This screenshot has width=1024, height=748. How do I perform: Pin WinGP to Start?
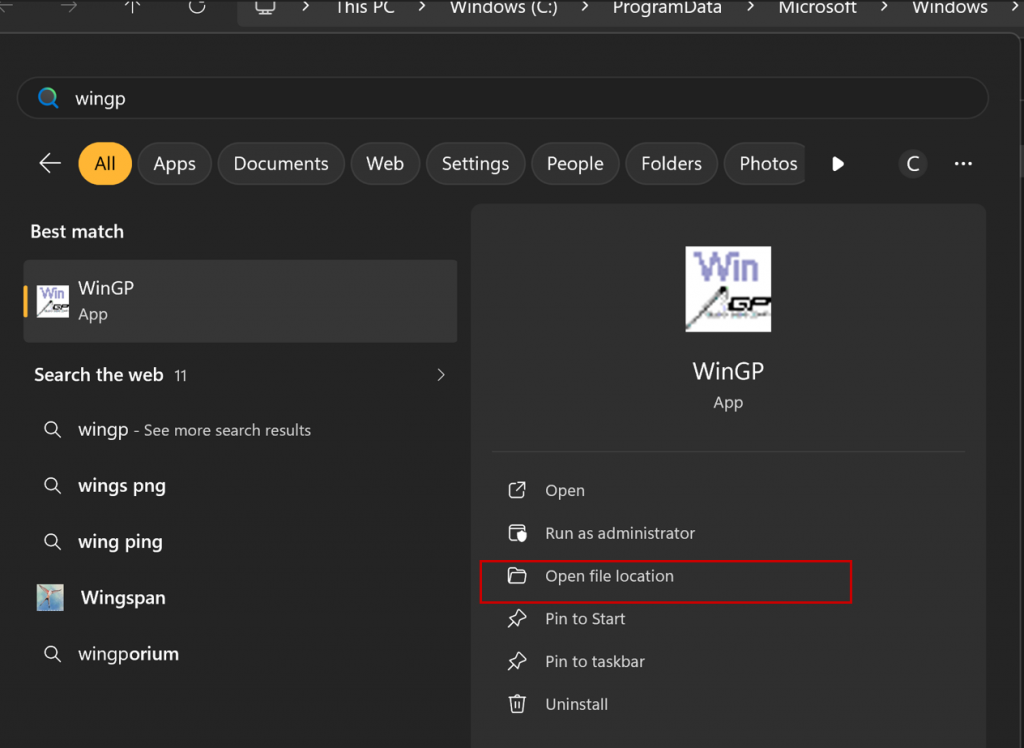[584, 619]
